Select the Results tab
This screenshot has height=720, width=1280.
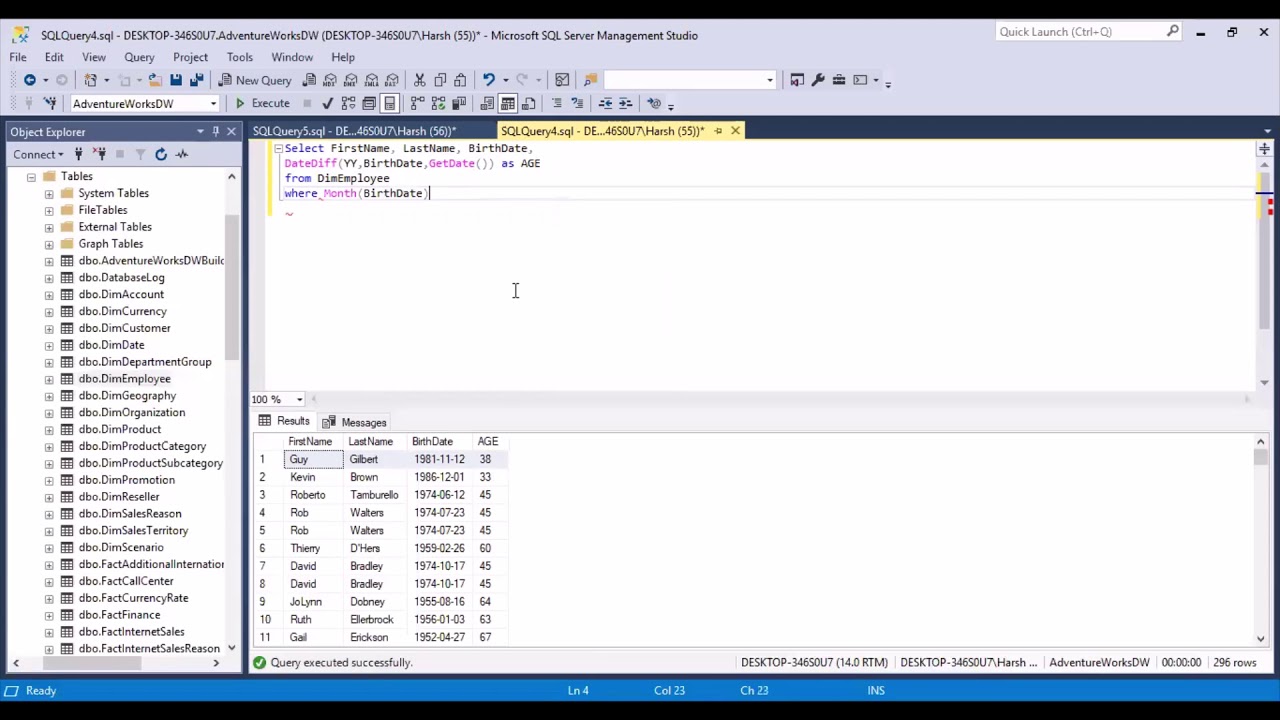pyautogui.click(x=284, y=422)
